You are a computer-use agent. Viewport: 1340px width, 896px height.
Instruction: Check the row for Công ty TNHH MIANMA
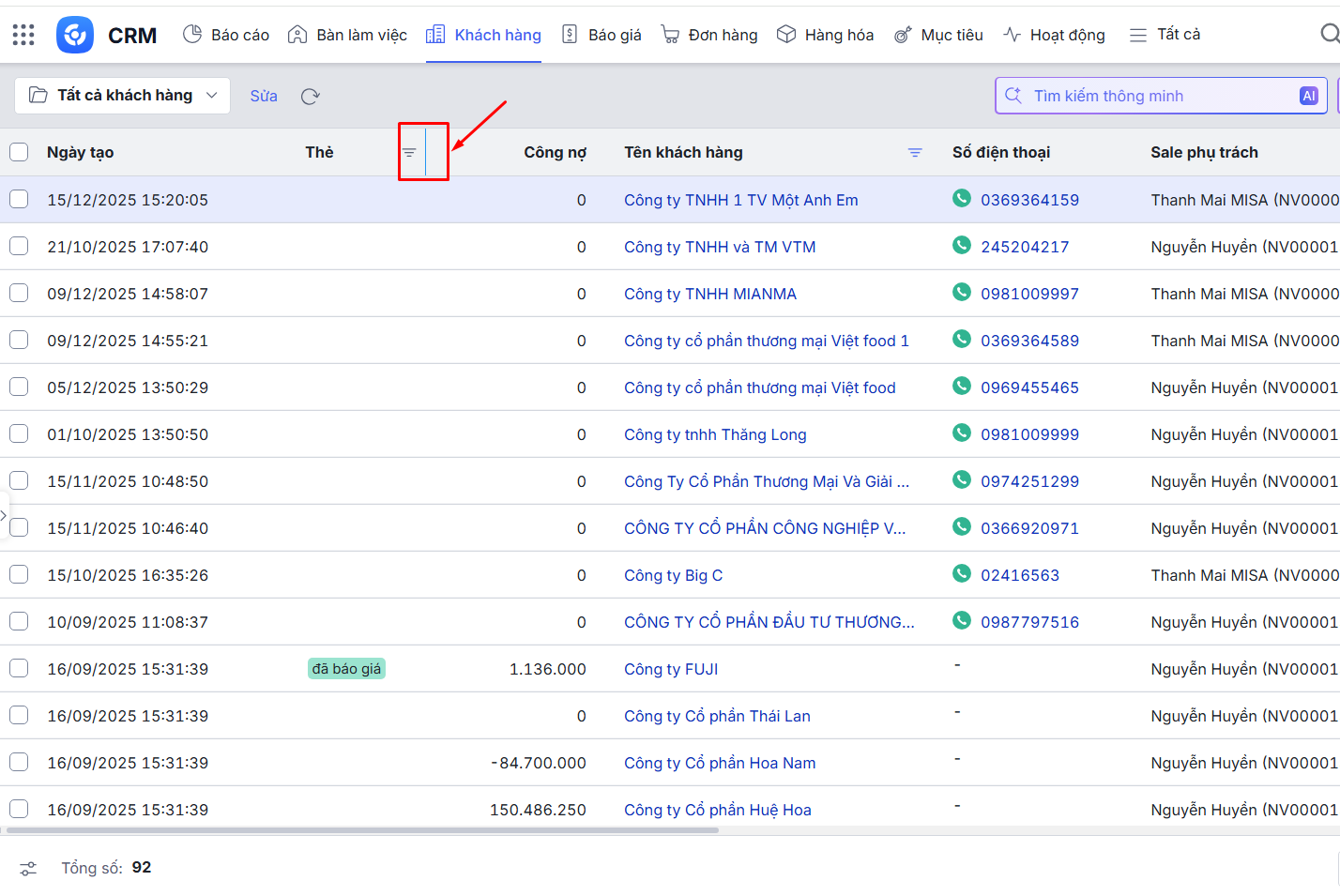(x=19, y=293)
